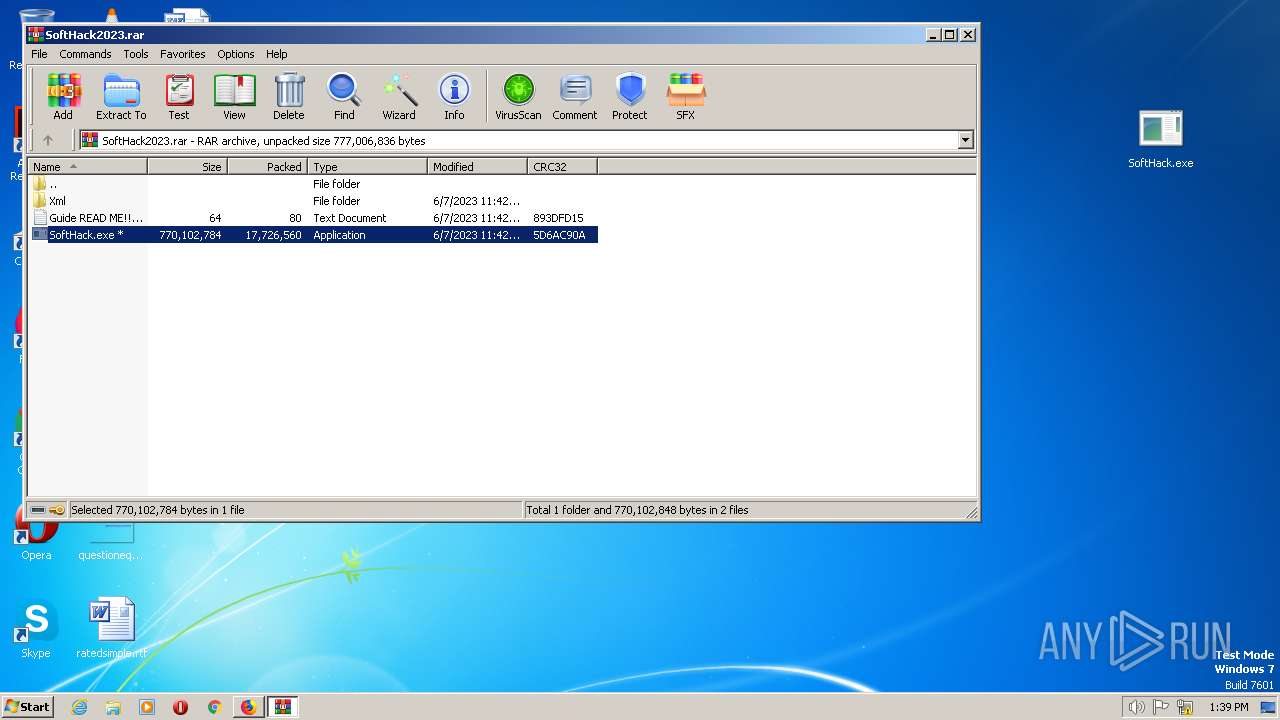Viewport: 1280px width, 720px height.
Task: Open Firefox from the taskbar
Action: pos(248,707)
